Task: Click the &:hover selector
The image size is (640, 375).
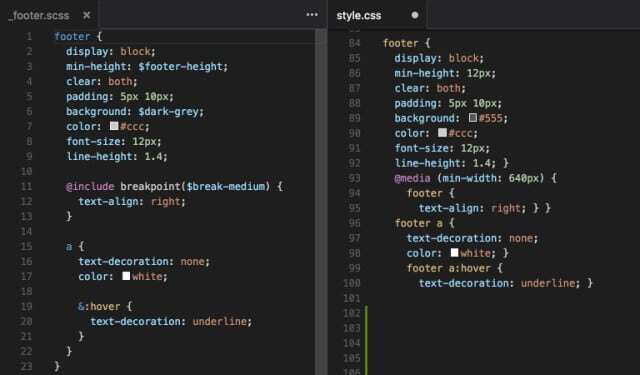Action: 99,306
